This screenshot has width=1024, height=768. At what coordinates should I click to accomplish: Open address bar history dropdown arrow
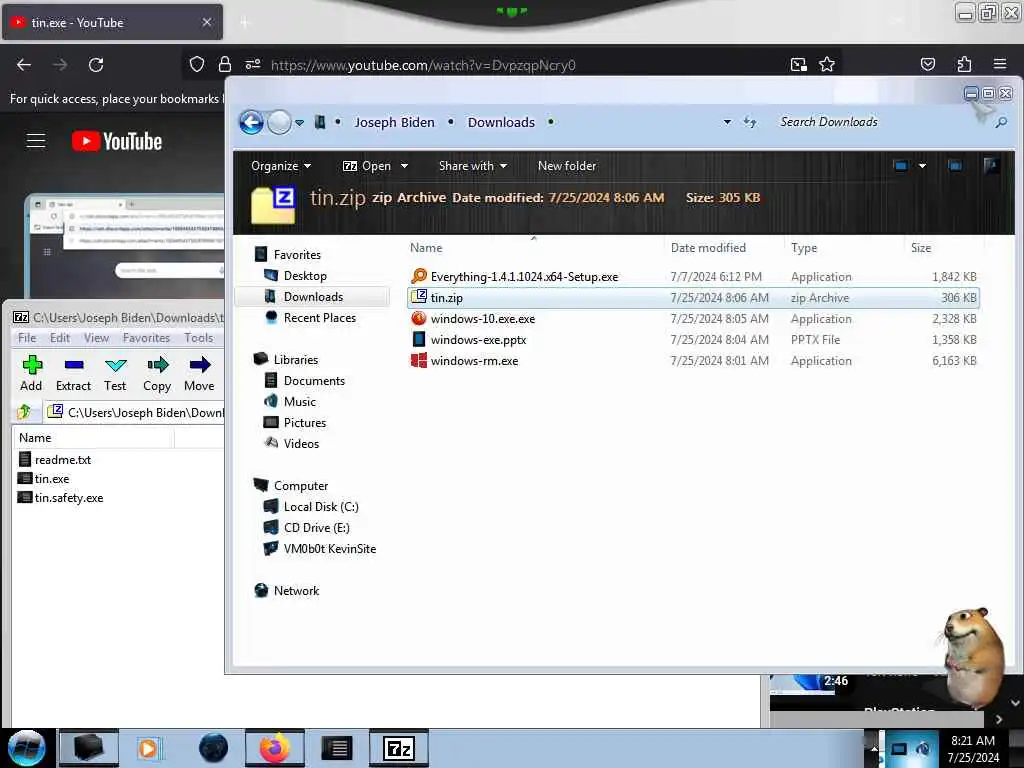(727, 122)
